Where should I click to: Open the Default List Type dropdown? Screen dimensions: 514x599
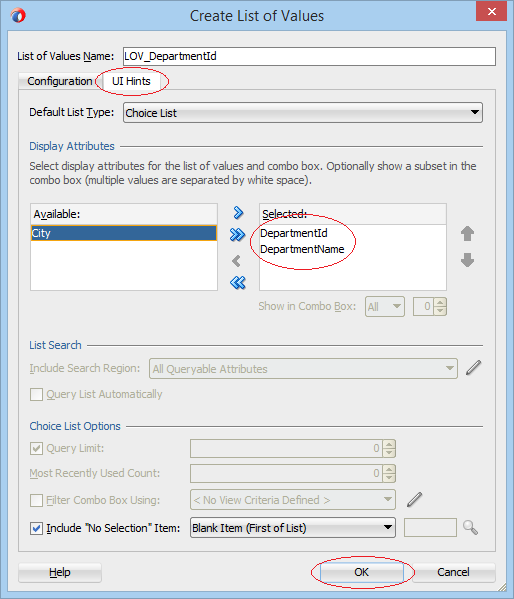[x=303, y=113]
